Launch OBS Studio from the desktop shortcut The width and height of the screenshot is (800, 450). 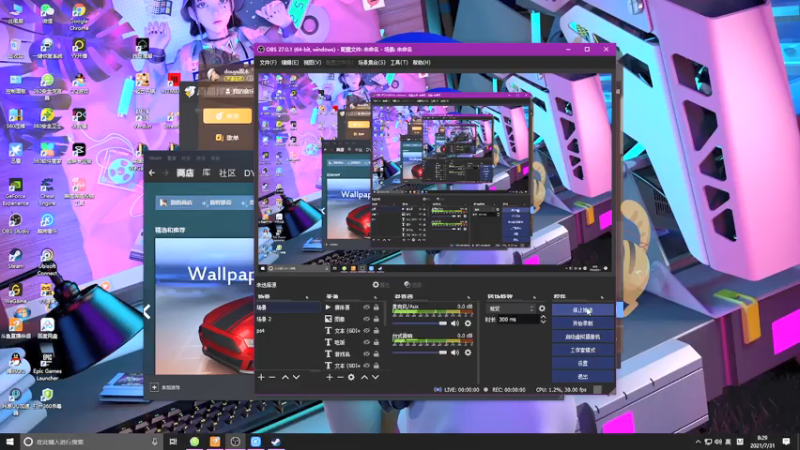coord(15,223)
